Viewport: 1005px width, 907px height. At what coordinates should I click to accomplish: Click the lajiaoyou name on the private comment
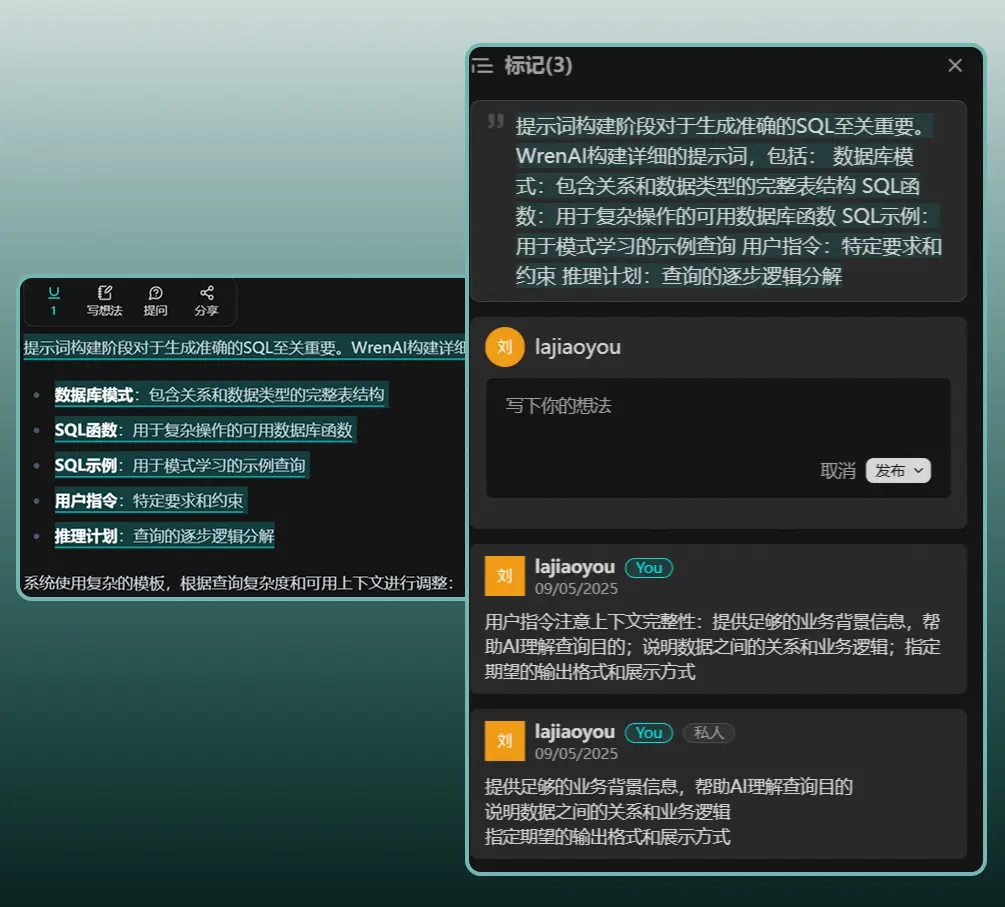[575, 732]
